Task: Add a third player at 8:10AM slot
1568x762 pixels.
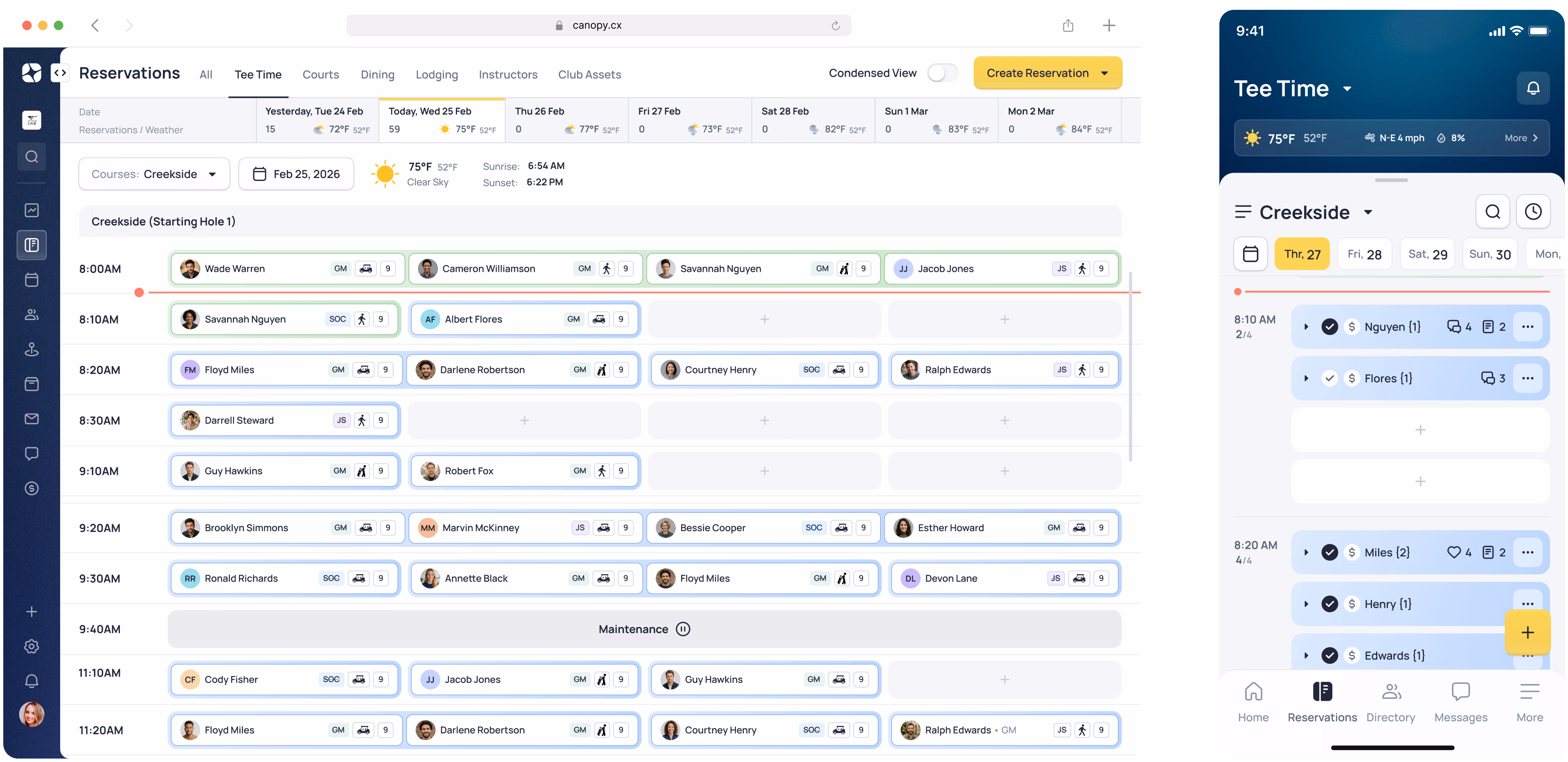Action: (x=764, y=320)
